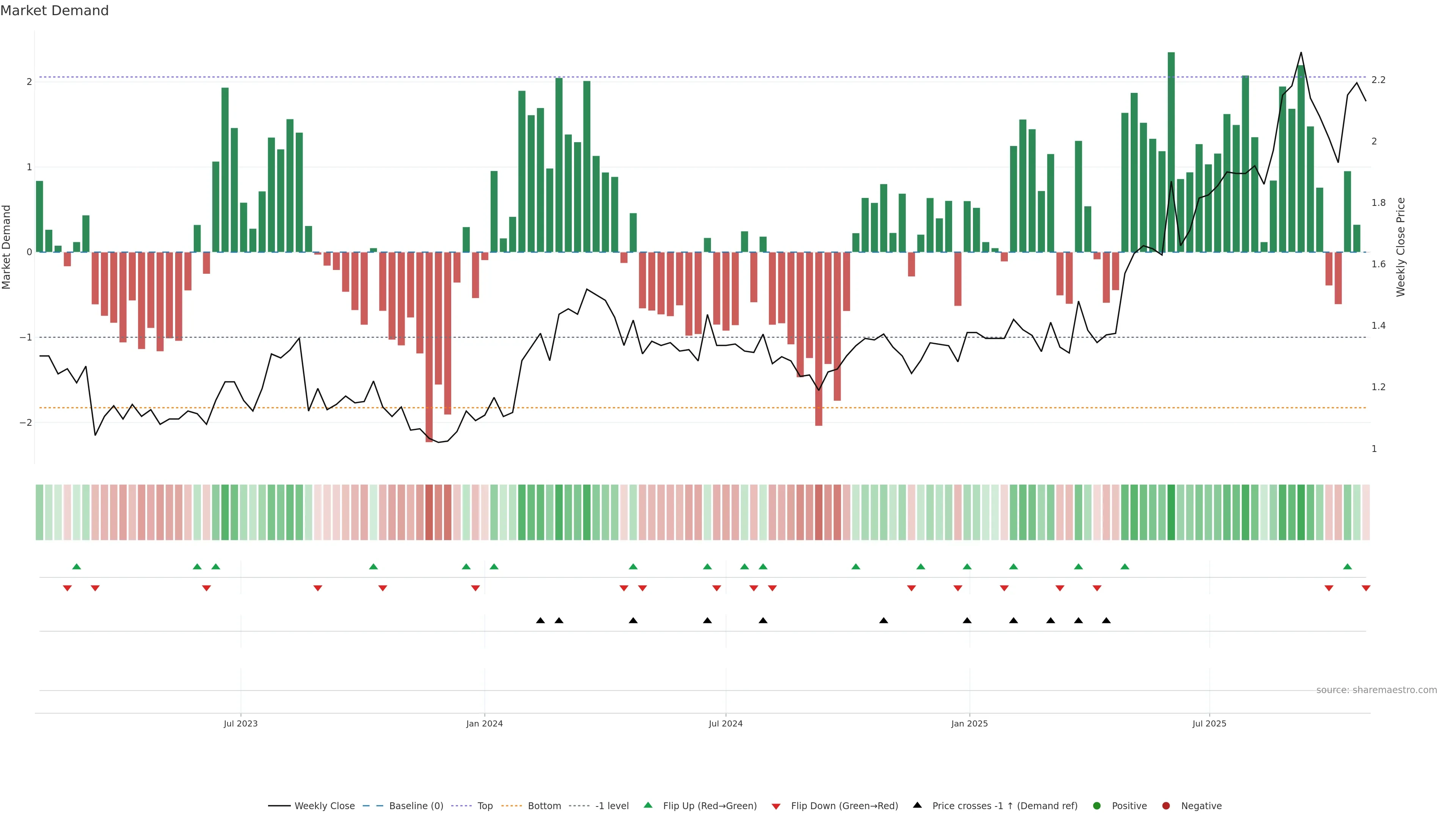Click the darkest green heatmap cell near Jul 2025
The height and width of the screenshot is (819, 1456).
pos(1171,512)
